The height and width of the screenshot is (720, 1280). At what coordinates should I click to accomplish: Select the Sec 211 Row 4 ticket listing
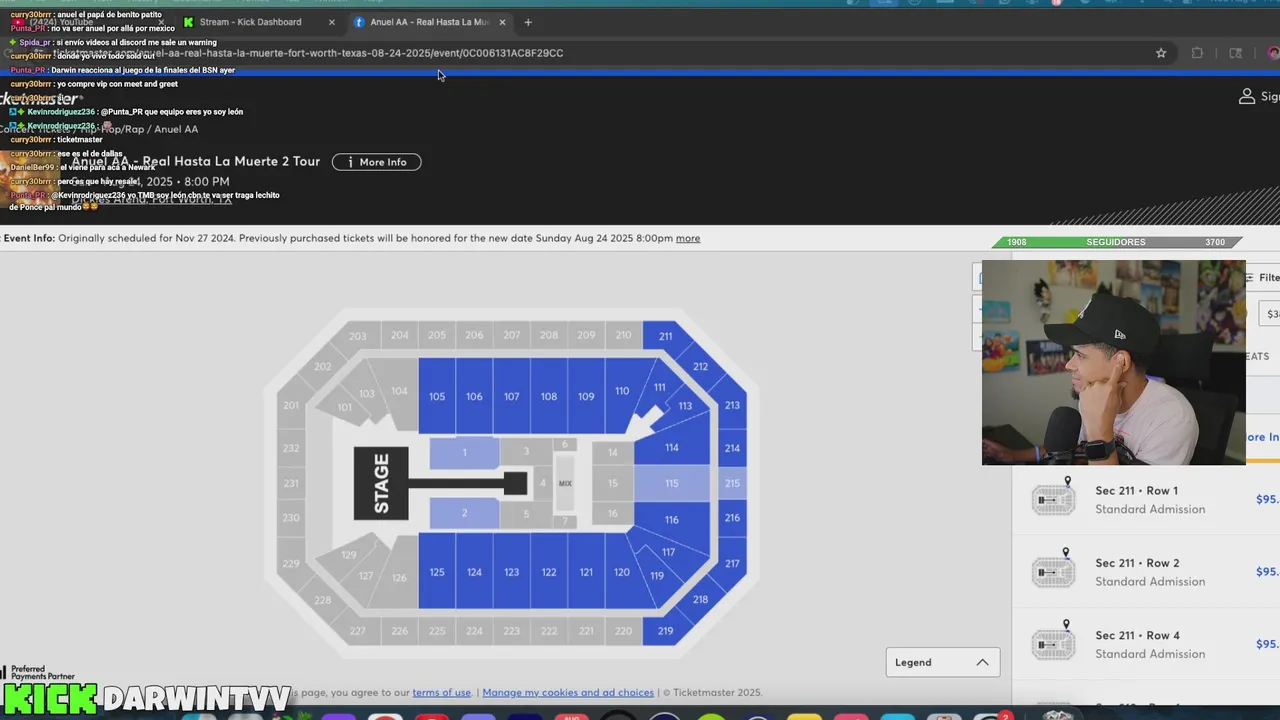1146,643
